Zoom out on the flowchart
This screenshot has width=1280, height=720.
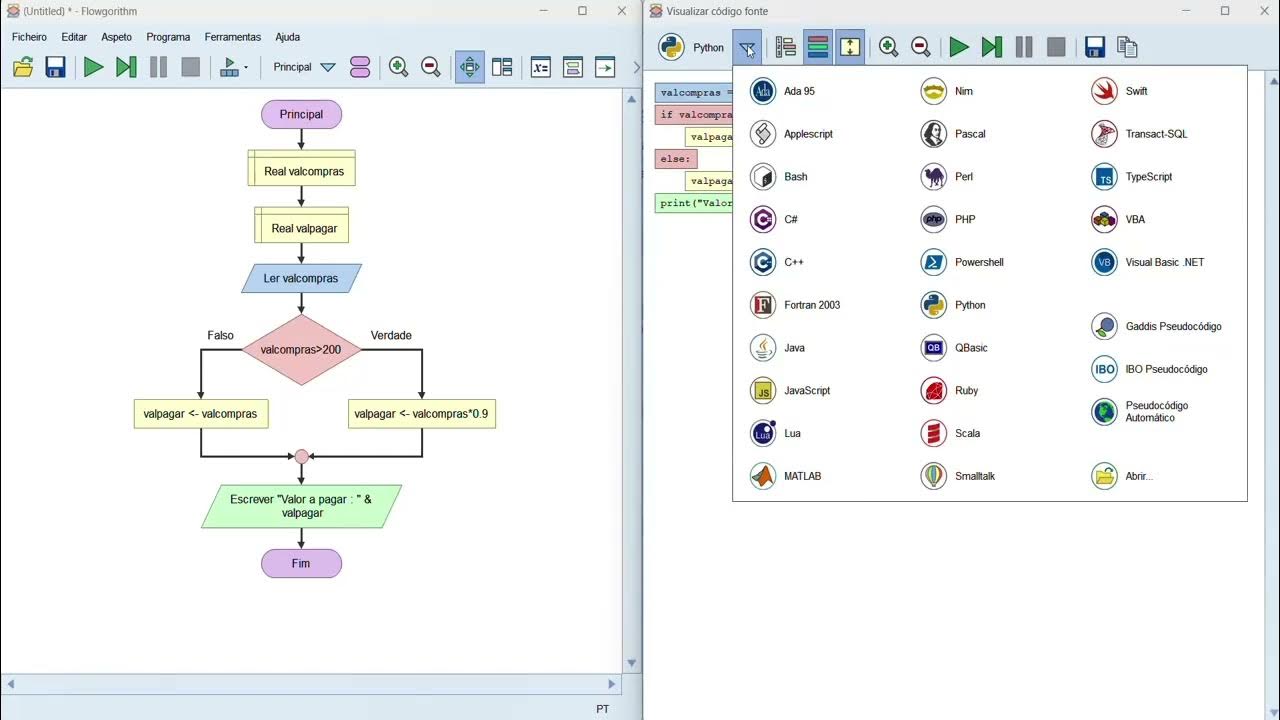click(x=431, y=67)
